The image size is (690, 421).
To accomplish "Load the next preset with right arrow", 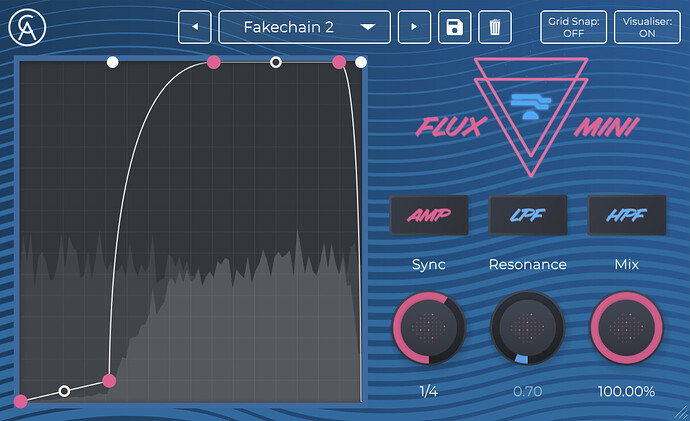I will [x=414, y=27].
